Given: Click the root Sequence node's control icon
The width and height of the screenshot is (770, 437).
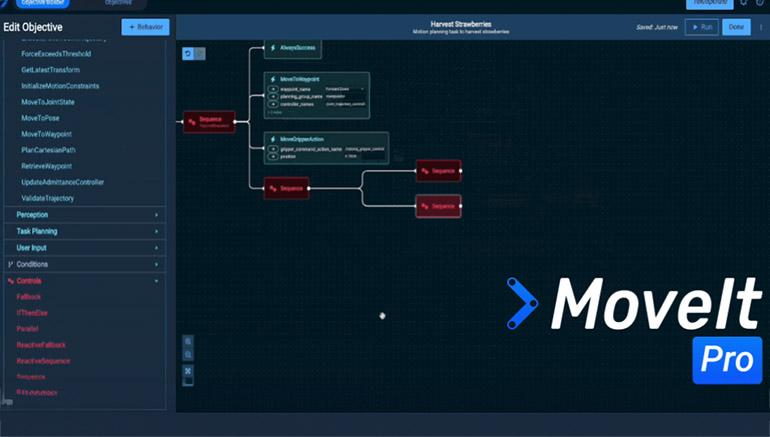Looking at the screenshot, I should click(x=192, y=122).
